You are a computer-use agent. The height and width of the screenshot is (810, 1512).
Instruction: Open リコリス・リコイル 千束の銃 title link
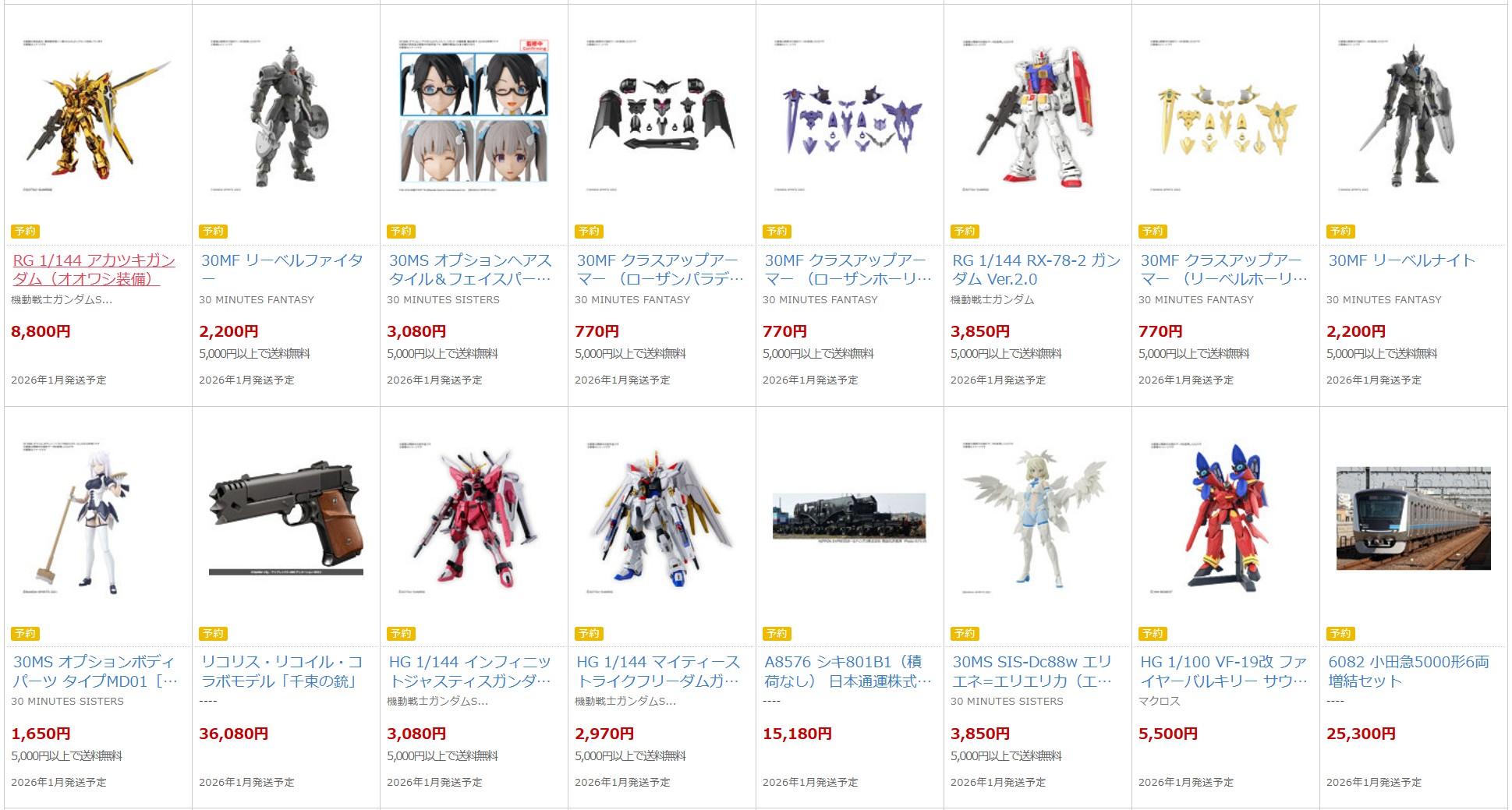coord(282,672)
